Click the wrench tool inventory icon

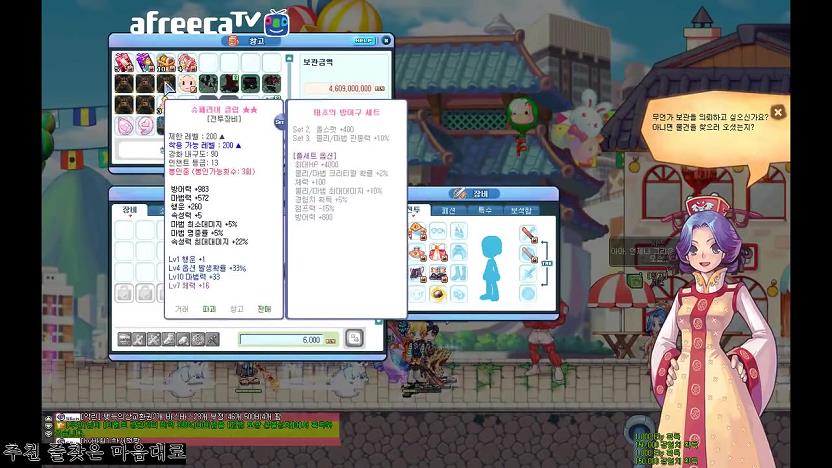pyautogui.click(x=168, y=339)
